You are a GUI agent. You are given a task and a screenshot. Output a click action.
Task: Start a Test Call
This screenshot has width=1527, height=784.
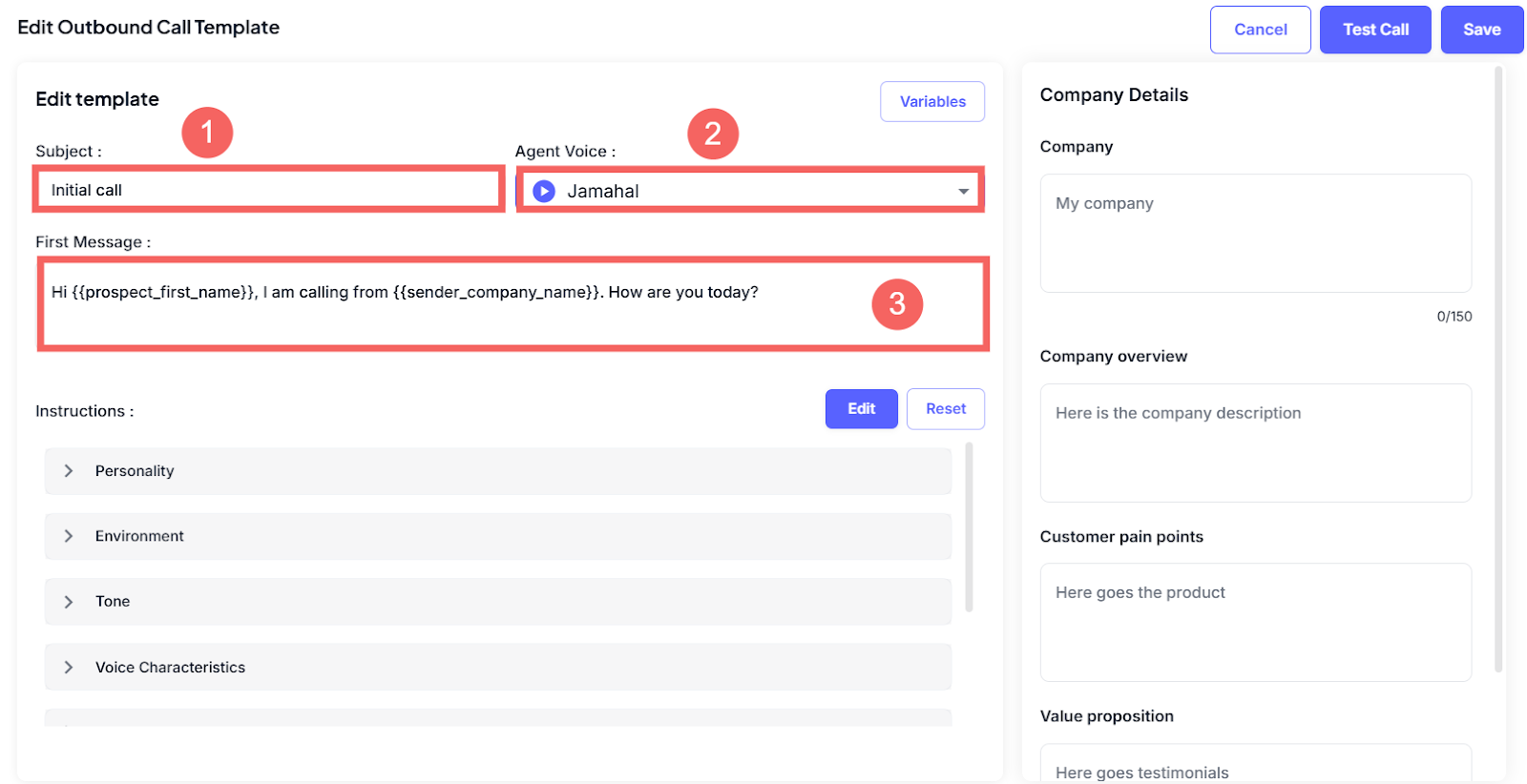tap(1374, 30)
